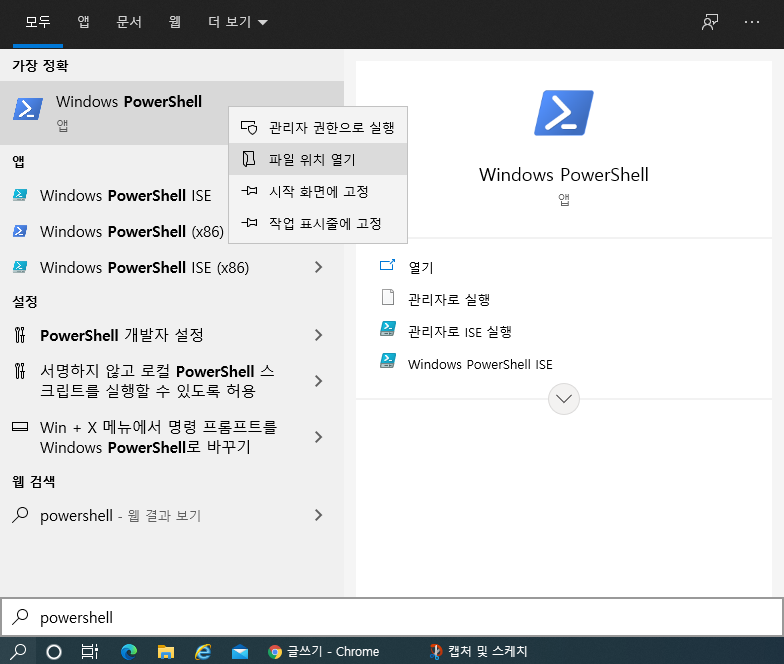Image resolution: width=784 pixels, height=664 pixels.
Task: Click the magnifier icon beside powershell web result
Action: 20,515
